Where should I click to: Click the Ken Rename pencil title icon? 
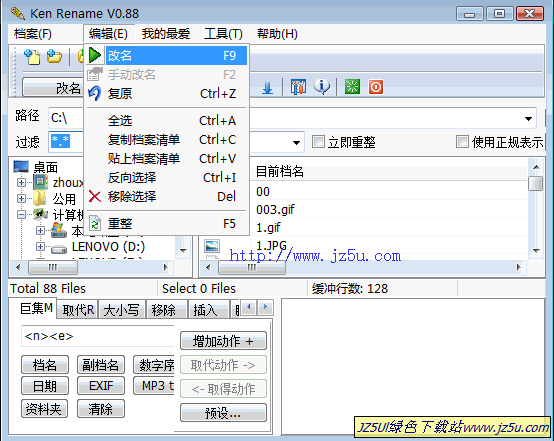18,13
